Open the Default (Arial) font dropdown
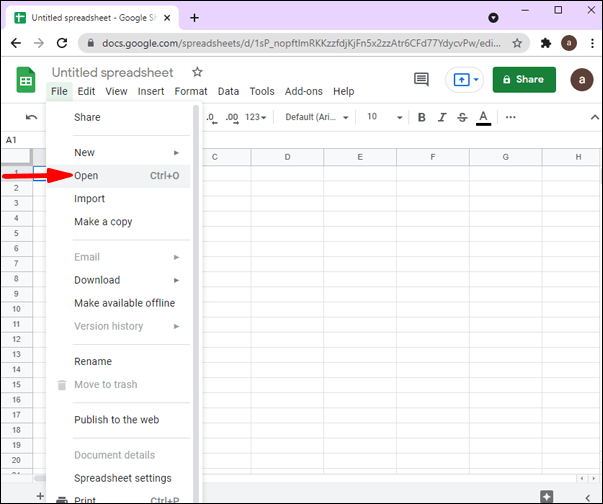603x504 pixels. coord(316,117)
